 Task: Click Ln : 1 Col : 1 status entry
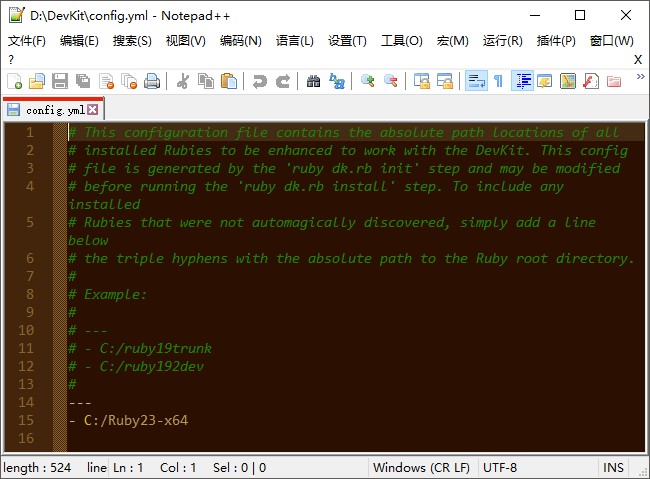154,467
